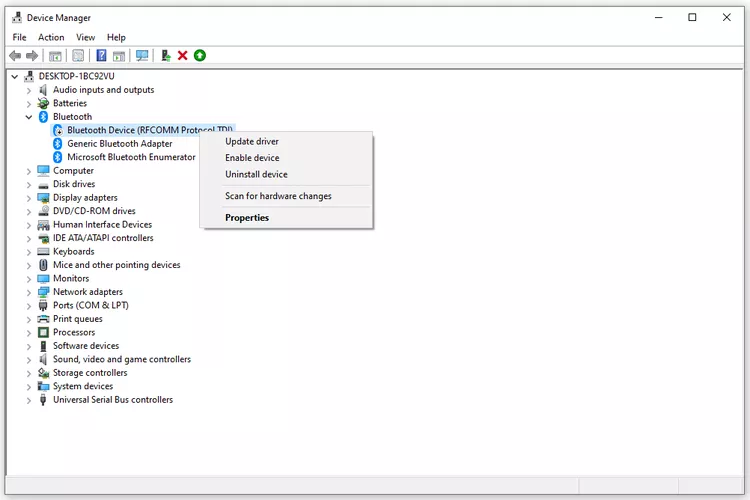750x500 pixels.
Task: Expand the Sound, video and game controllers chevron
Action: click(29, 360)
